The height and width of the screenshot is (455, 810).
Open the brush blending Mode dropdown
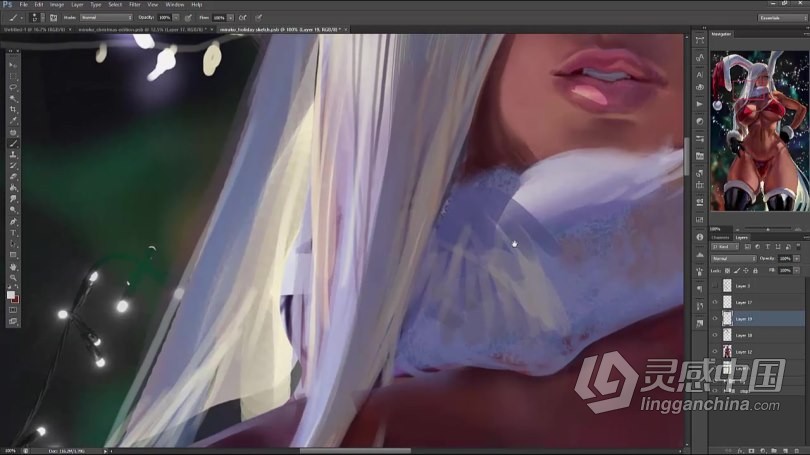pos(106,18)
